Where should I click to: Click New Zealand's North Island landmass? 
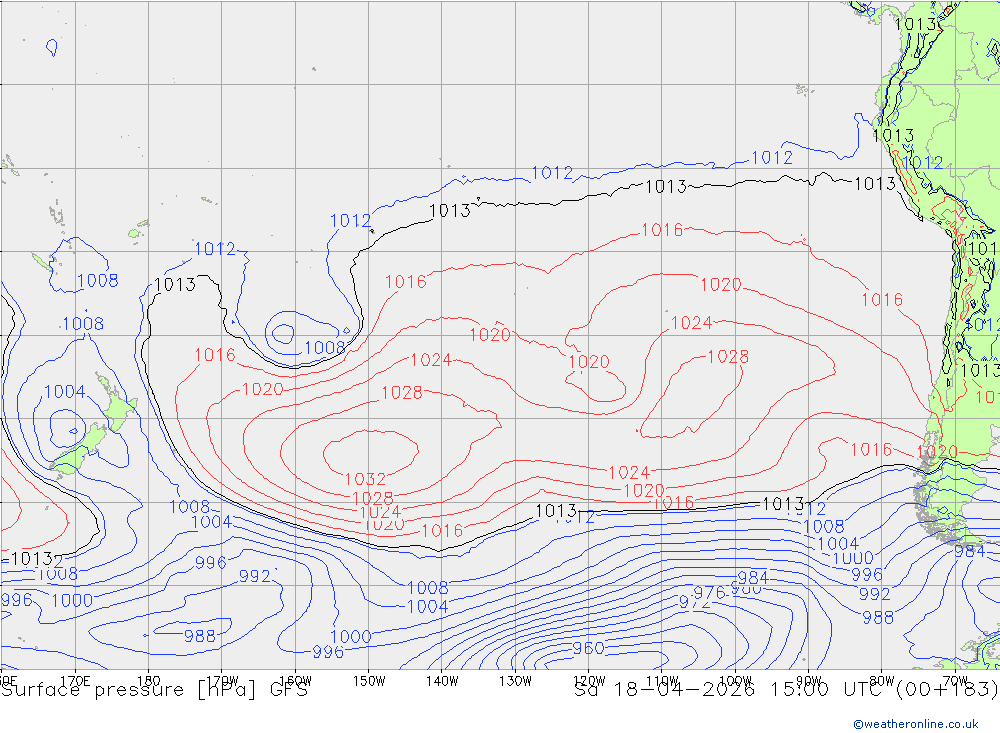(x=119, y=410)
